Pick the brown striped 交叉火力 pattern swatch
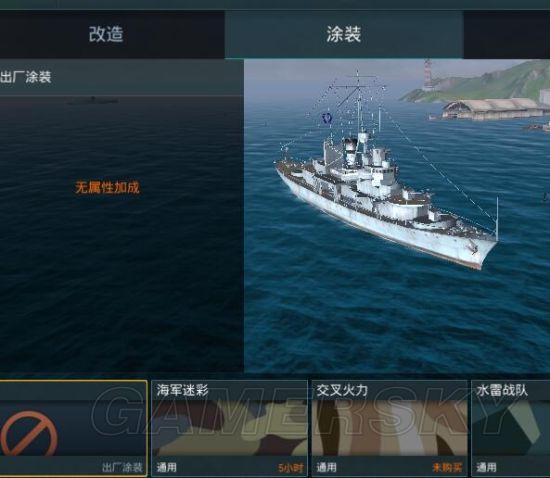The width and height of the screenshot is (550, 478). (389, 428)
